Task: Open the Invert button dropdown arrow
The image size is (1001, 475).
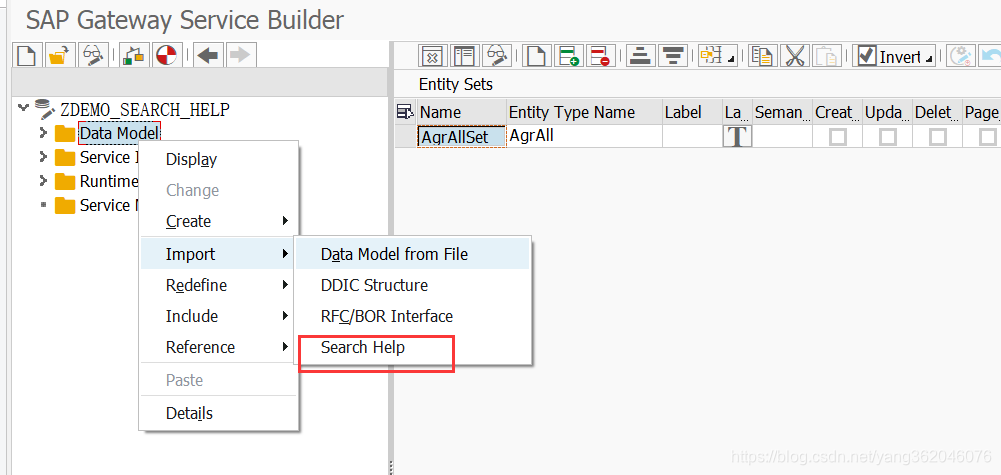Action: pos(929,59)
